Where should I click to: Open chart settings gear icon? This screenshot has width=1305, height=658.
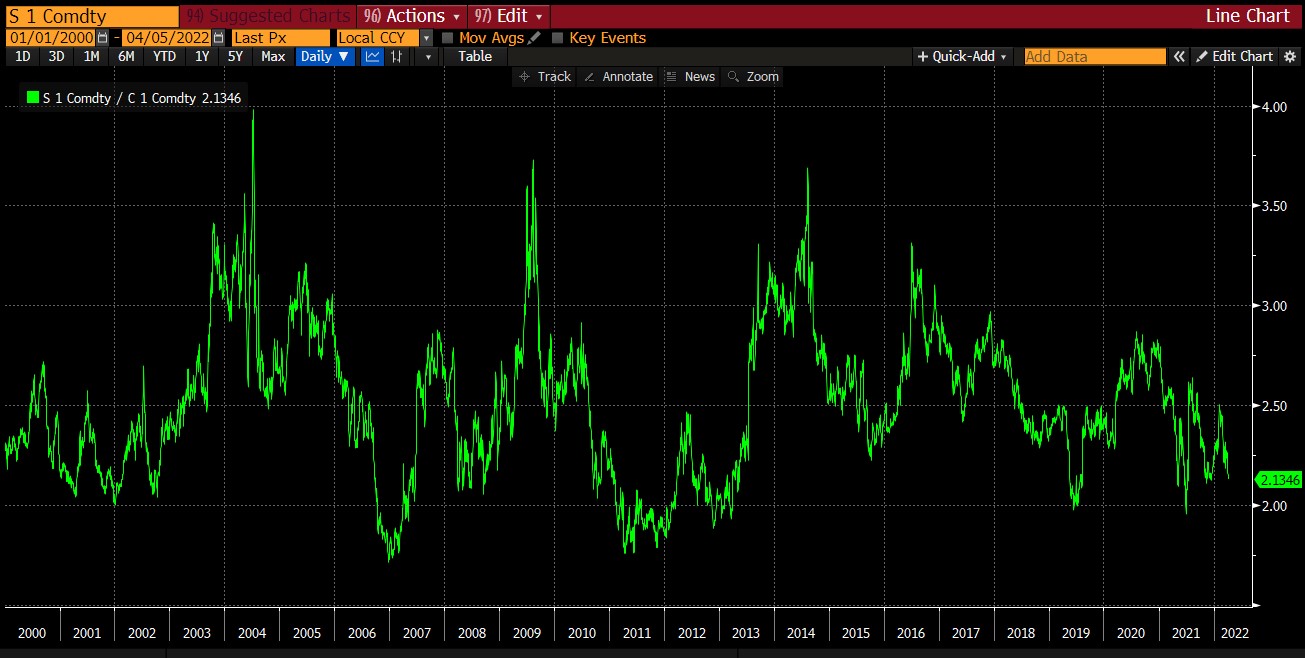(1290, 57)
